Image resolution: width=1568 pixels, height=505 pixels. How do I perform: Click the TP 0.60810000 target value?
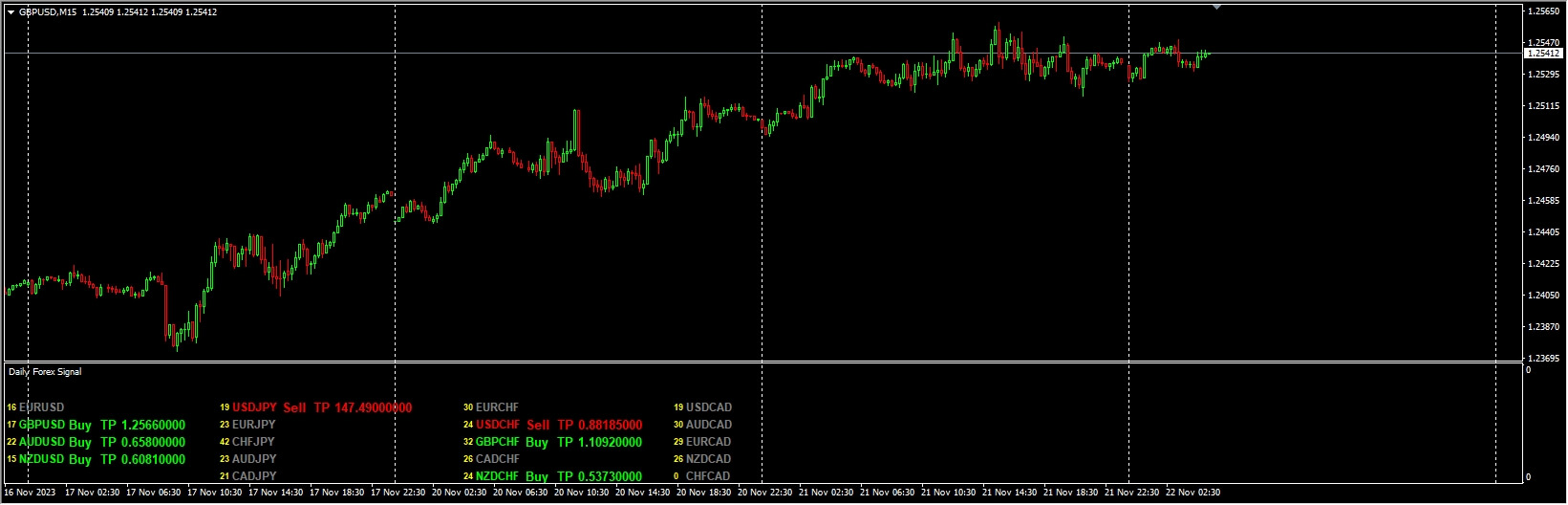click(143, 459)
